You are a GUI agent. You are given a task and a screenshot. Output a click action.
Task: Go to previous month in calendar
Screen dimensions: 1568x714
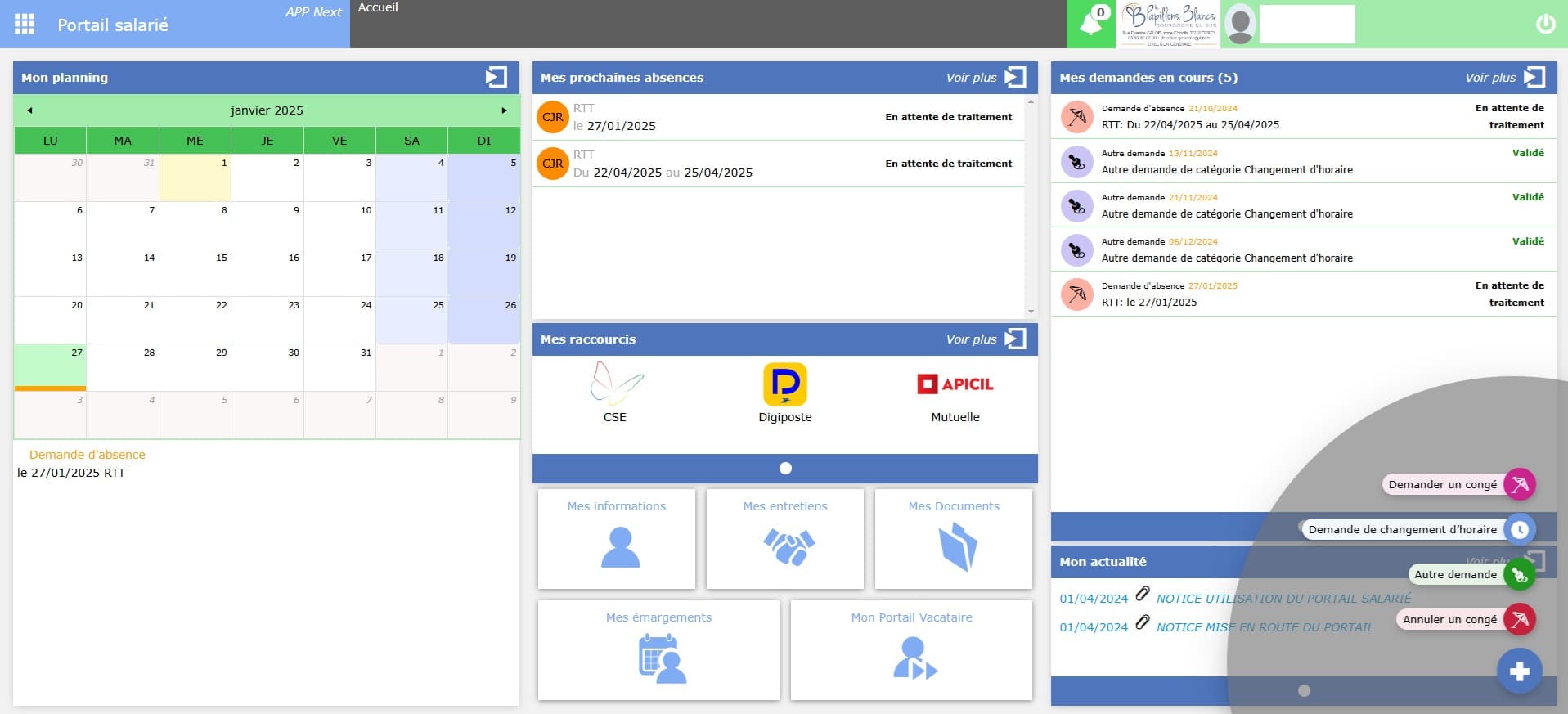[29, 110]
